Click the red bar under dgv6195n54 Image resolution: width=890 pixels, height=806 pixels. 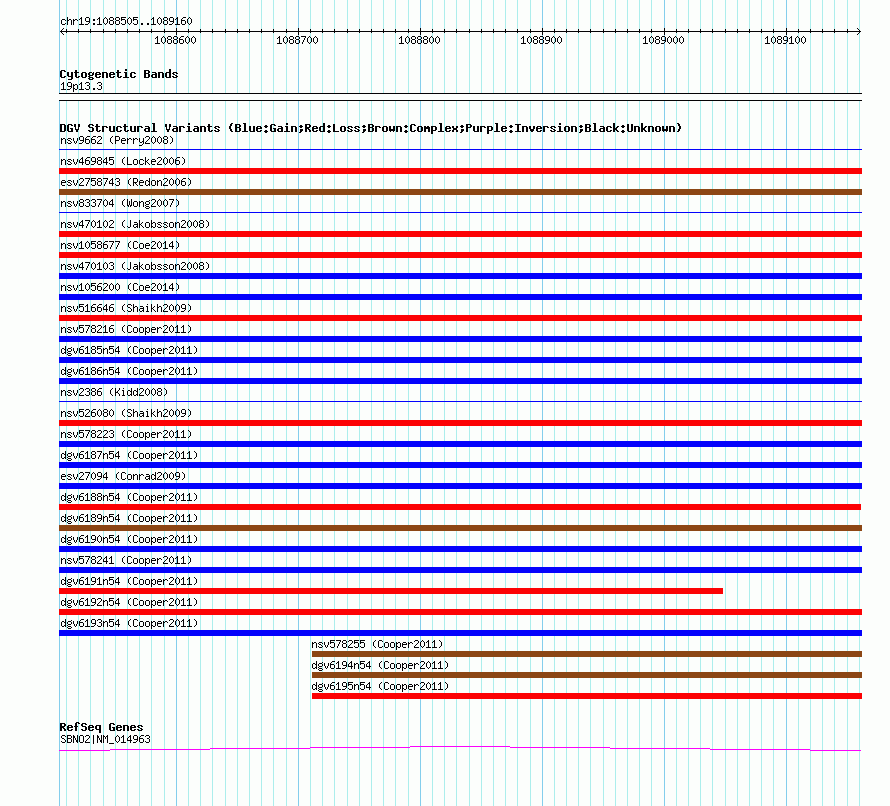tap(587, 696)
